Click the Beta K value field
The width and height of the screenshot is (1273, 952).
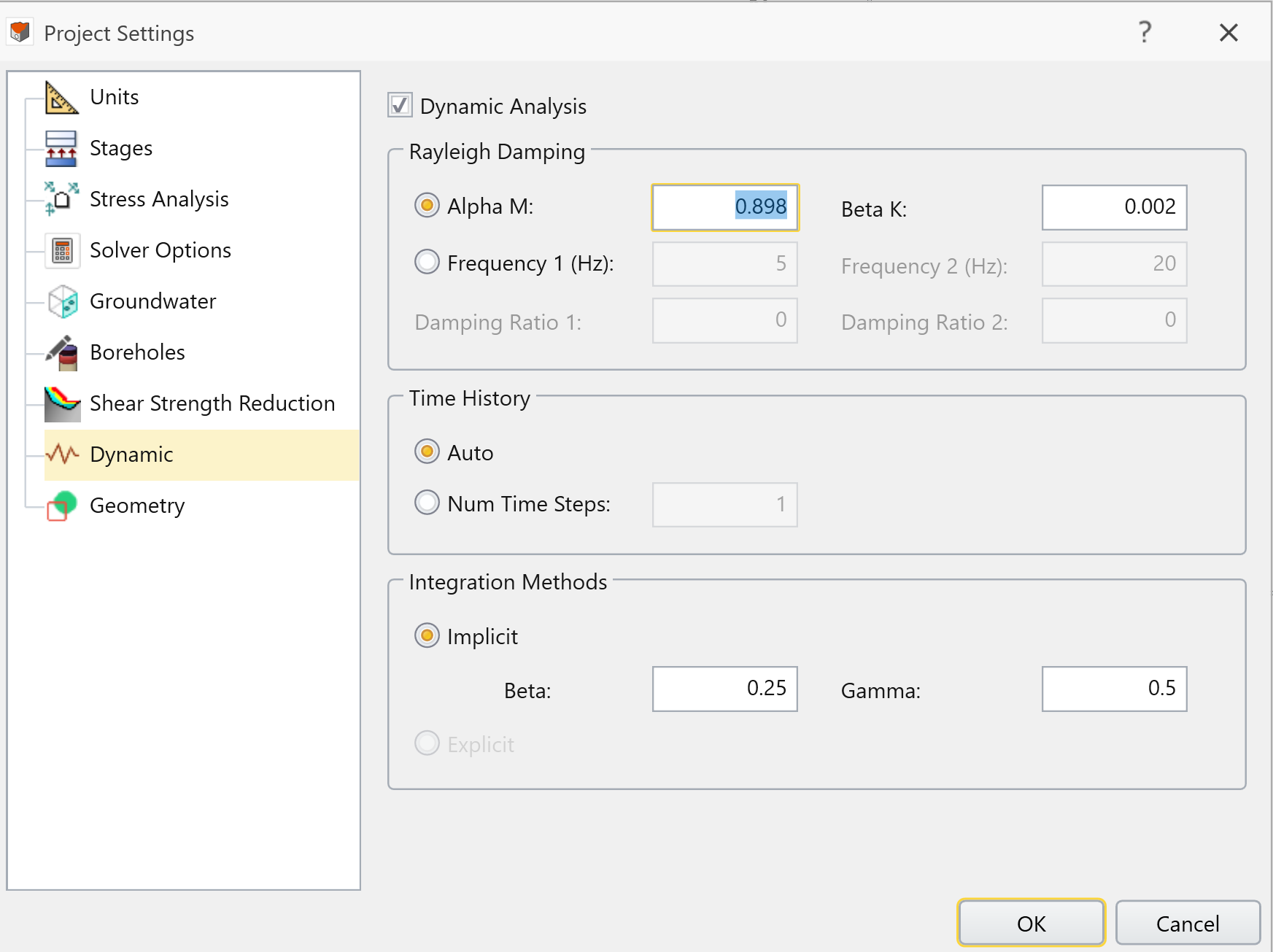point(1114,207)
